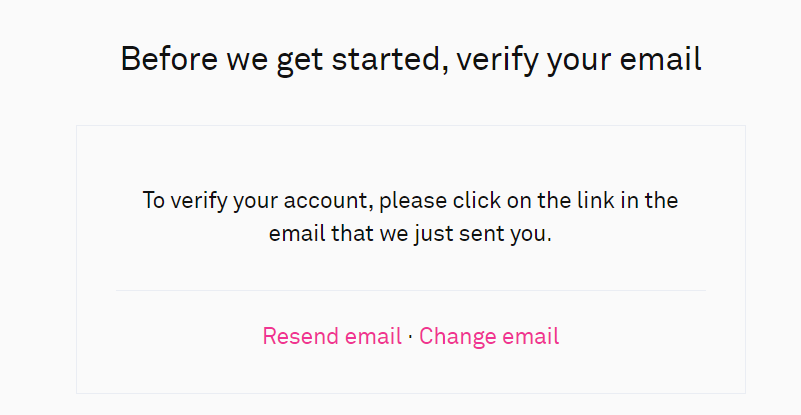Click the dot separator between the pink links
The height and width of the screenshot is (415, 801).
(x=410, y=337)
